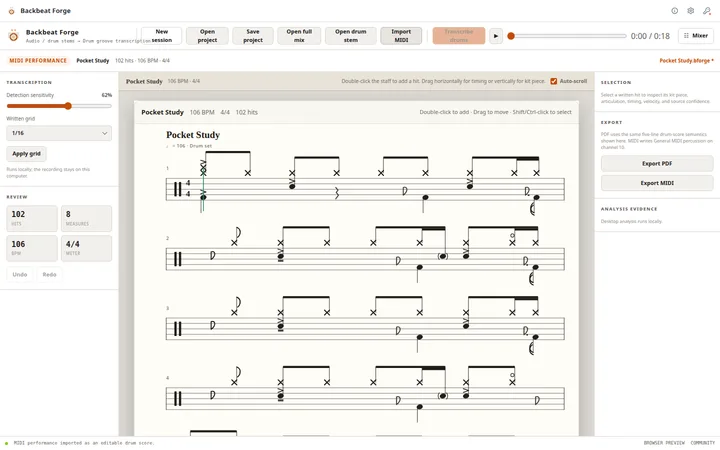Click the 'Pocket Study.bforge *' file name

coord(686,61)
